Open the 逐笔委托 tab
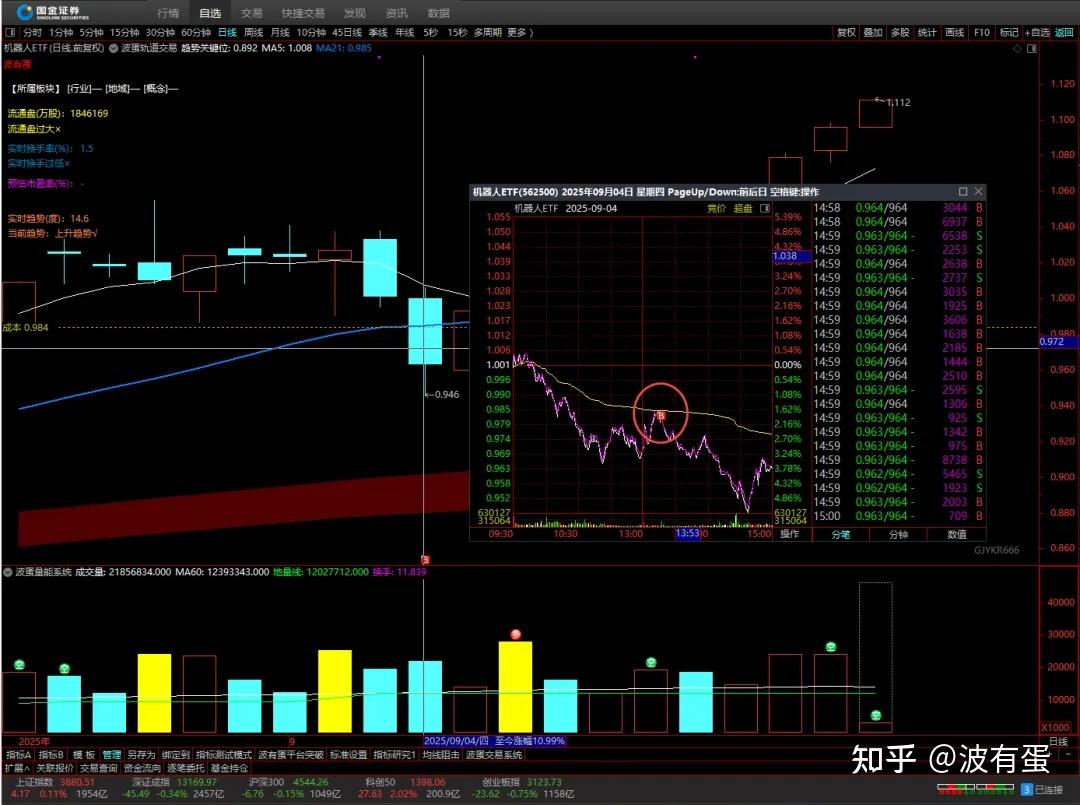 coord(186,768)
